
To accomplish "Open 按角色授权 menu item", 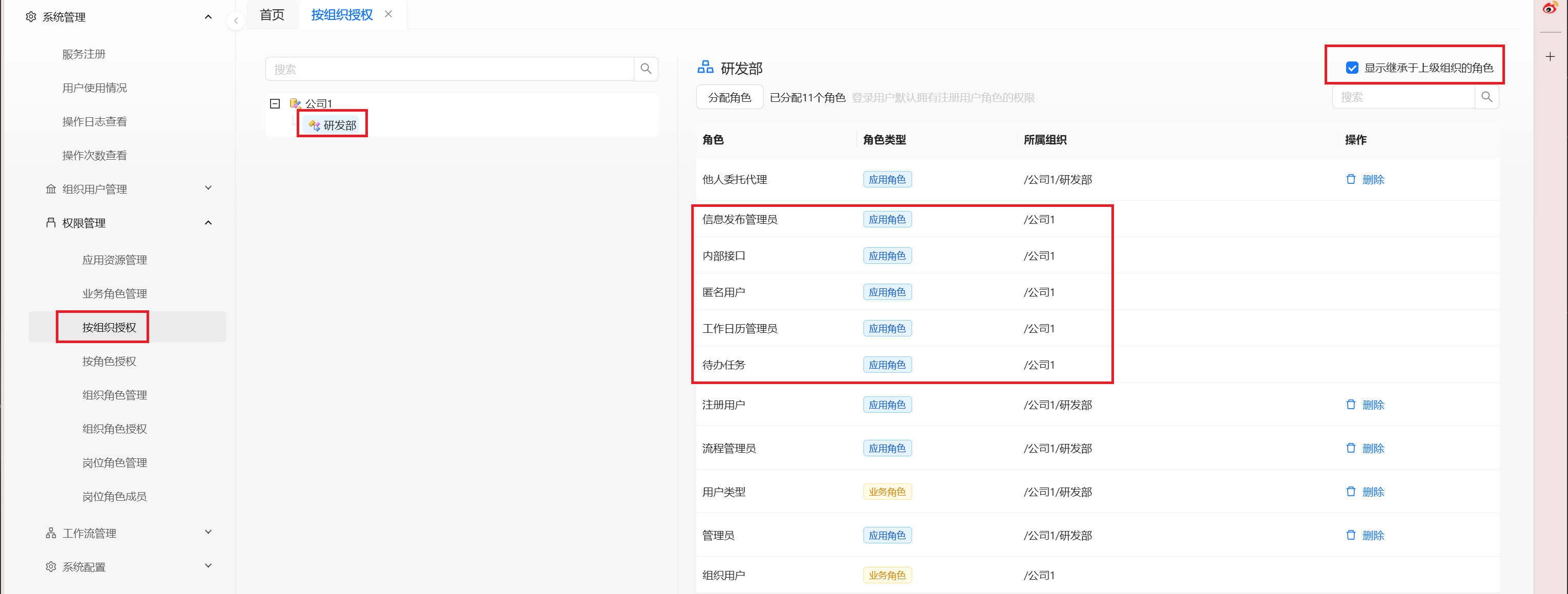I will pyautogui.click(x=110, y=361).
